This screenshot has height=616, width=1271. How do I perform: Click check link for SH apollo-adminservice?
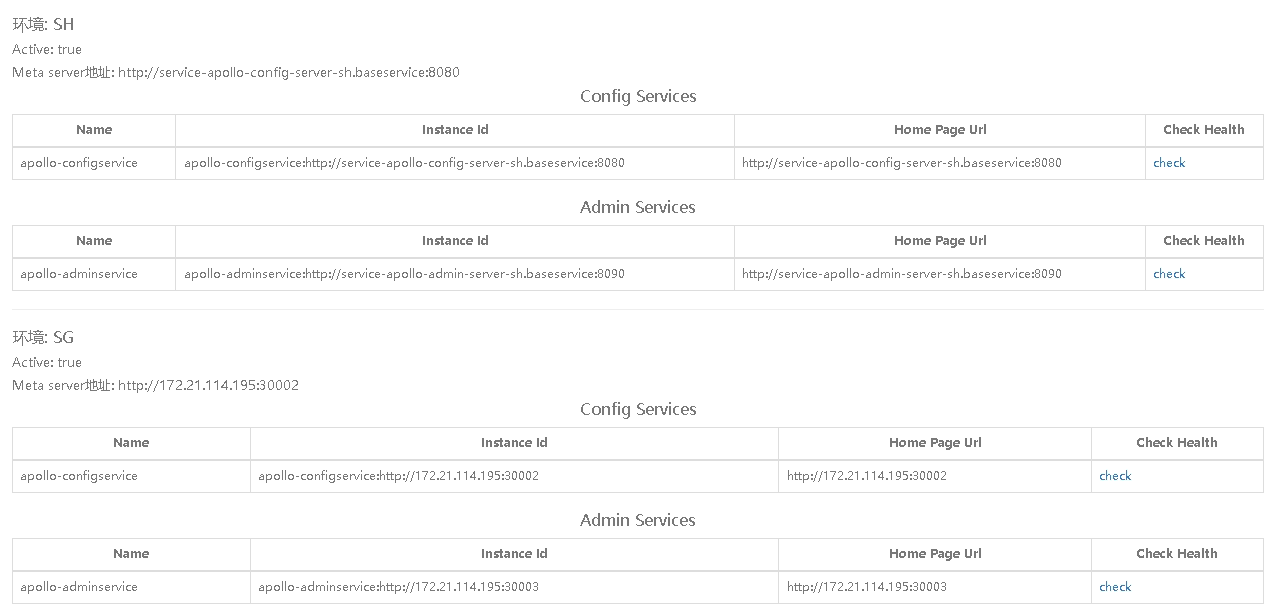tap(1168, 274)
